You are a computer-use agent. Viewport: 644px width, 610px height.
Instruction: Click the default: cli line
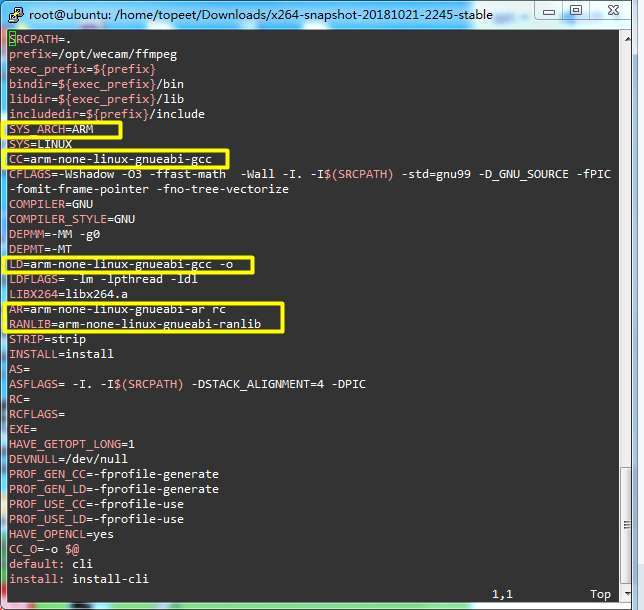click(51, 564)
